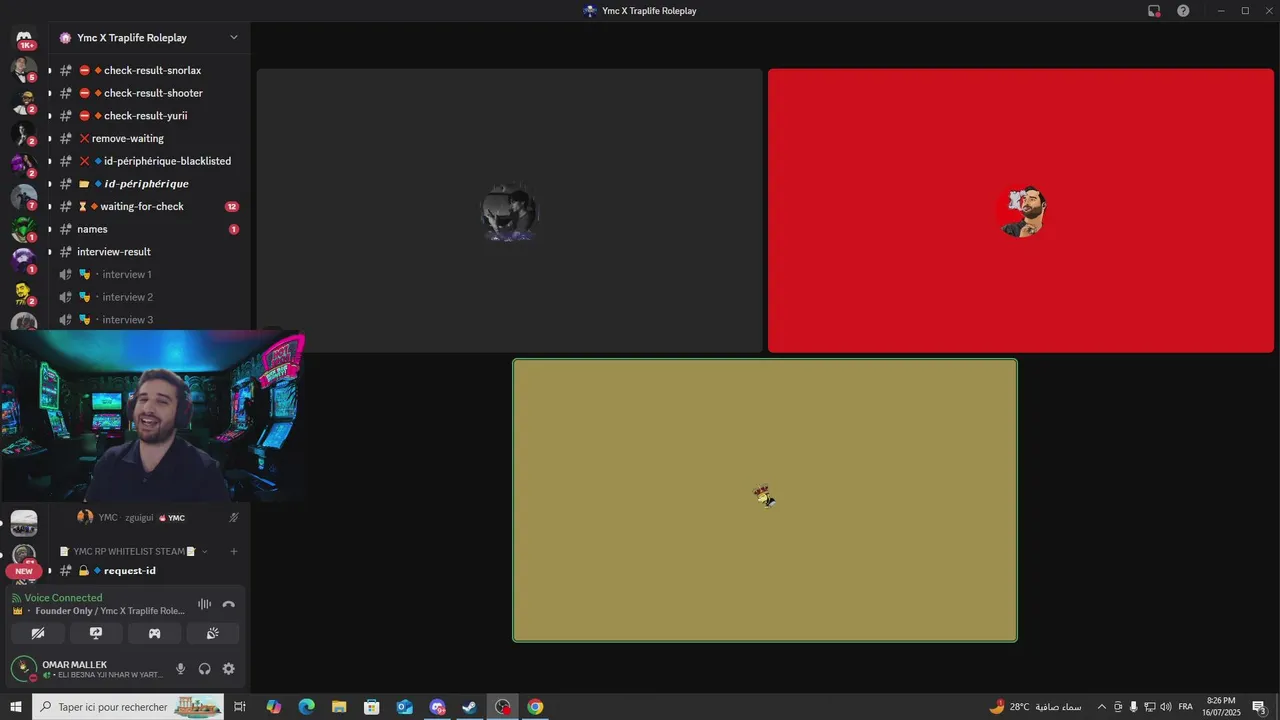Mute microphone in user panel
This screenshot has width=1280, height=720.
click(181, 669)
